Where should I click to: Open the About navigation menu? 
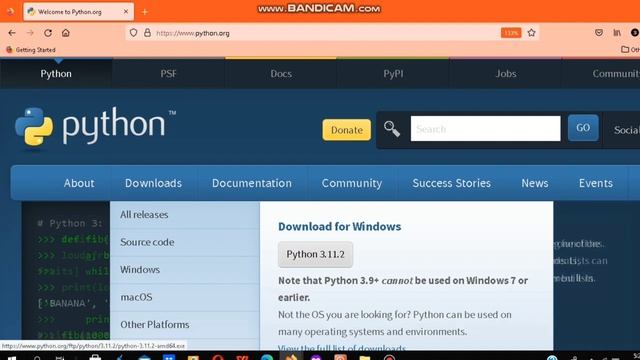coord(79,183)
